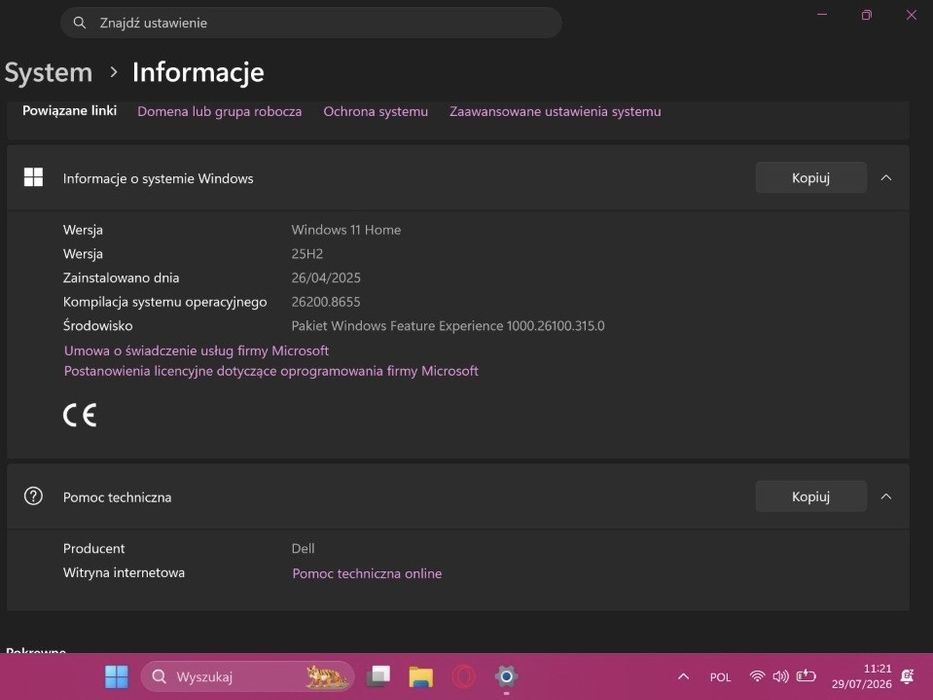The height and width of the screenshot is (700, 933).
Task: Select the Dell producer value
Action: coord(303,548)
